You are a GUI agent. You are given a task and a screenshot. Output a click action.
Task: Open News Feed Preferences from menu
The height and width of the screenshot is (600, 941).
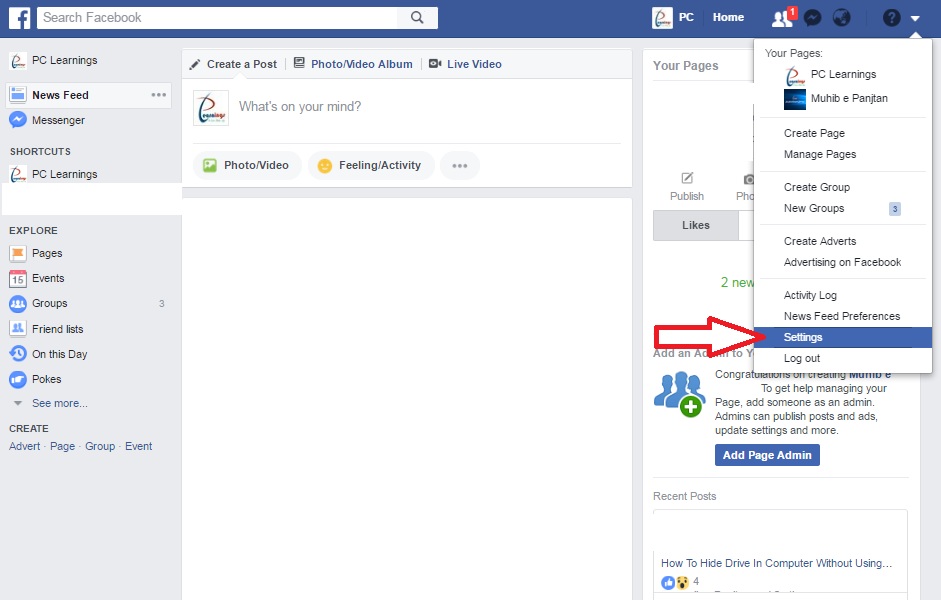tap(843, 316)
